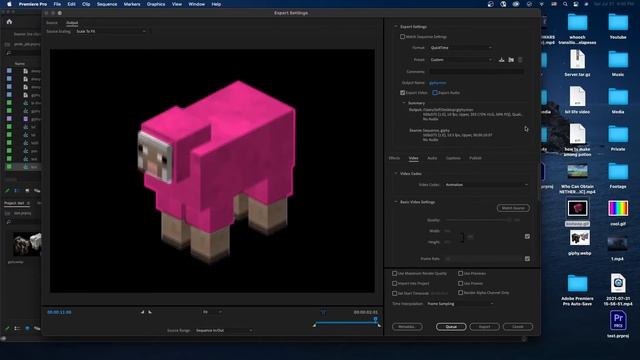Select the whoosh transition folder on desktop

(577, 29)
